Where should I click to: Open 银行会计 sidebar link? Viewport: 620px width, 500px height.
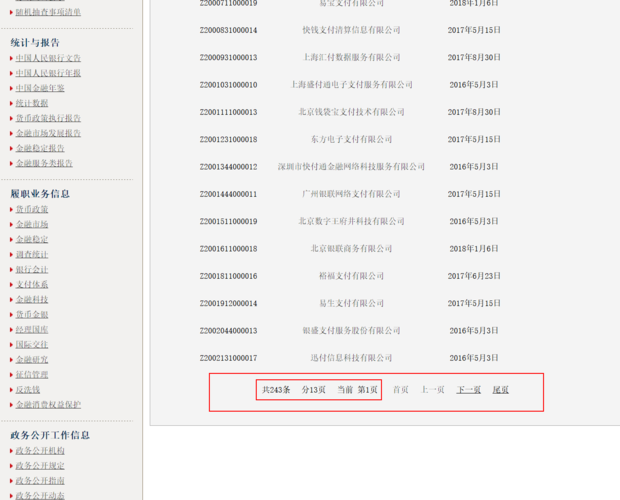[32, 270]
